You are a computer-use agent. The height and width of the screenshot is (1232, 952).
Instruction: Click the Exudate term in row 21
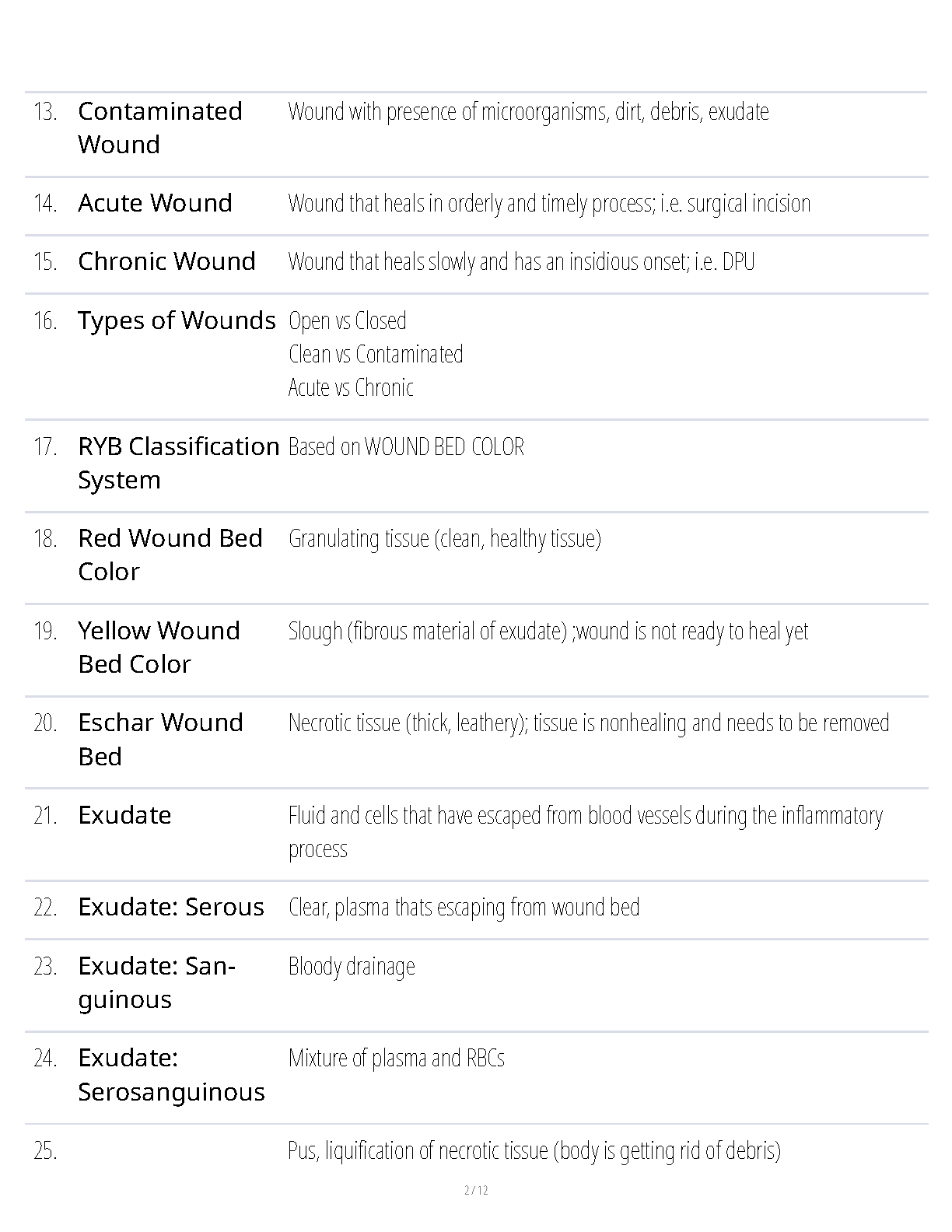click(124, 815)
